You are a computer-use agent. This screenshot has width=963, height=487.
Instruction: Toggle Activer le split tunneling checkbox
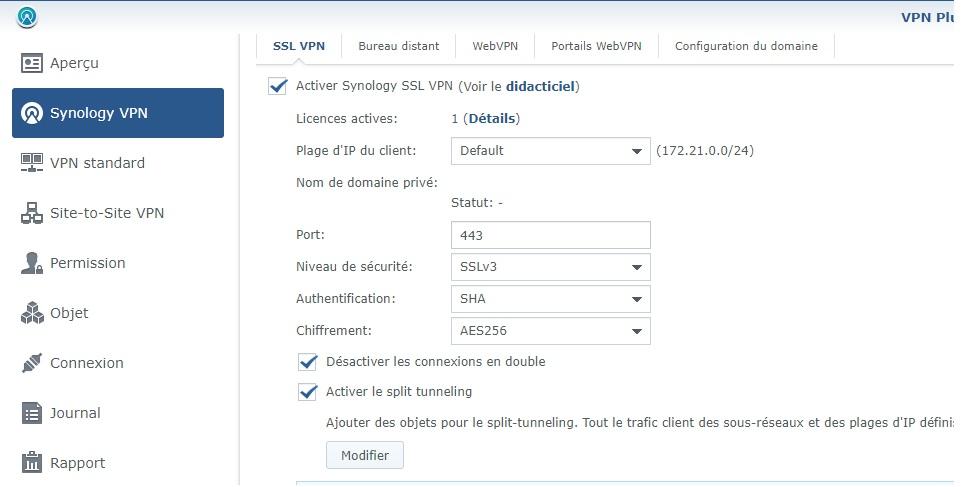click(308, 392)
